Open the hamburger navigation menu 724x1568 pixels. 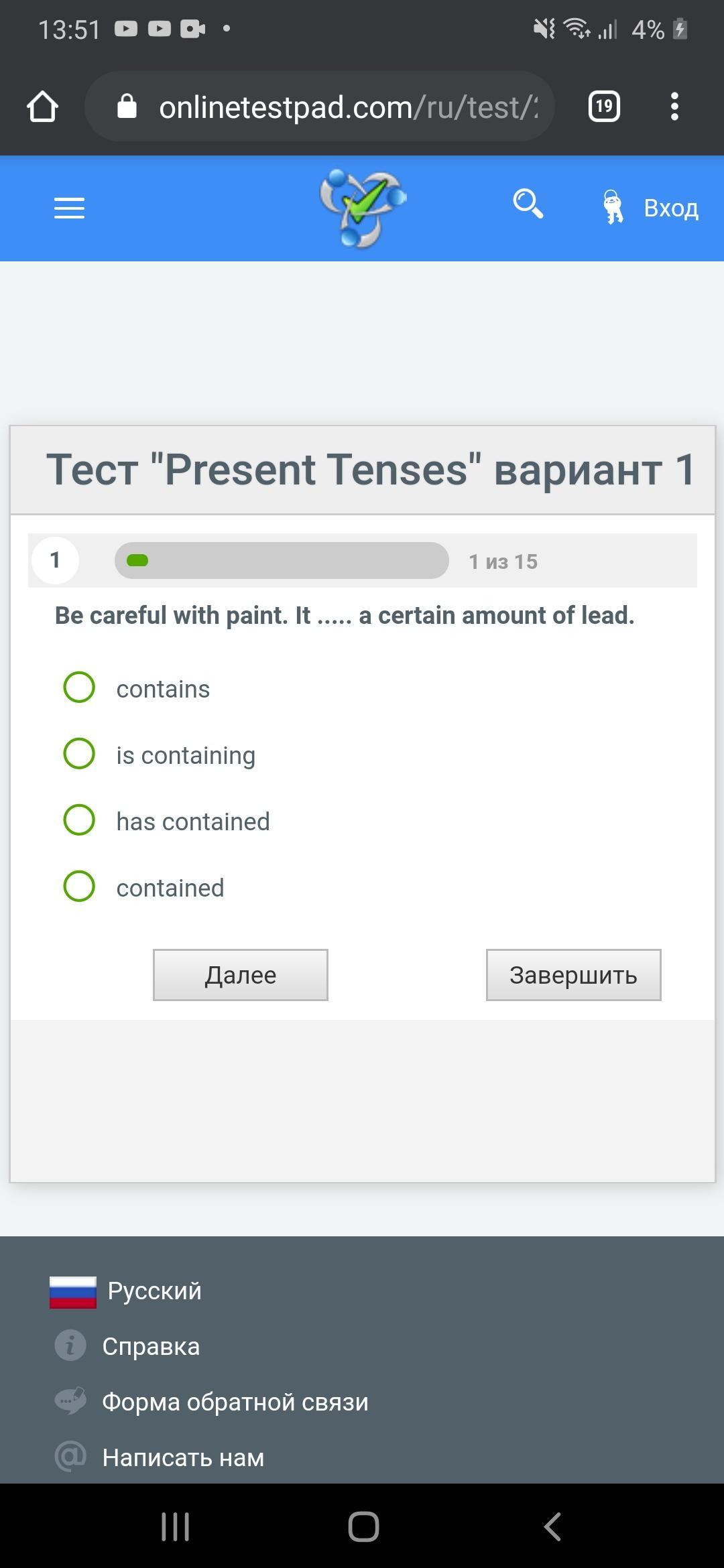coord(69,208)
